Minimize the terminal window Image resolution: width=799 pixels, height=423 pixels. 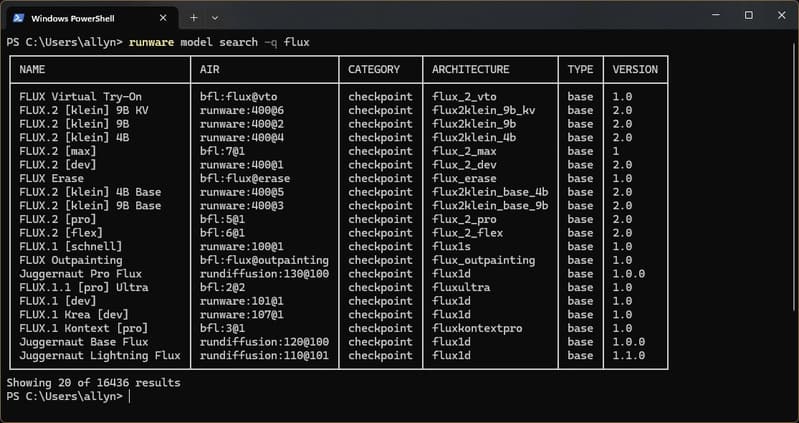[716, 15]
